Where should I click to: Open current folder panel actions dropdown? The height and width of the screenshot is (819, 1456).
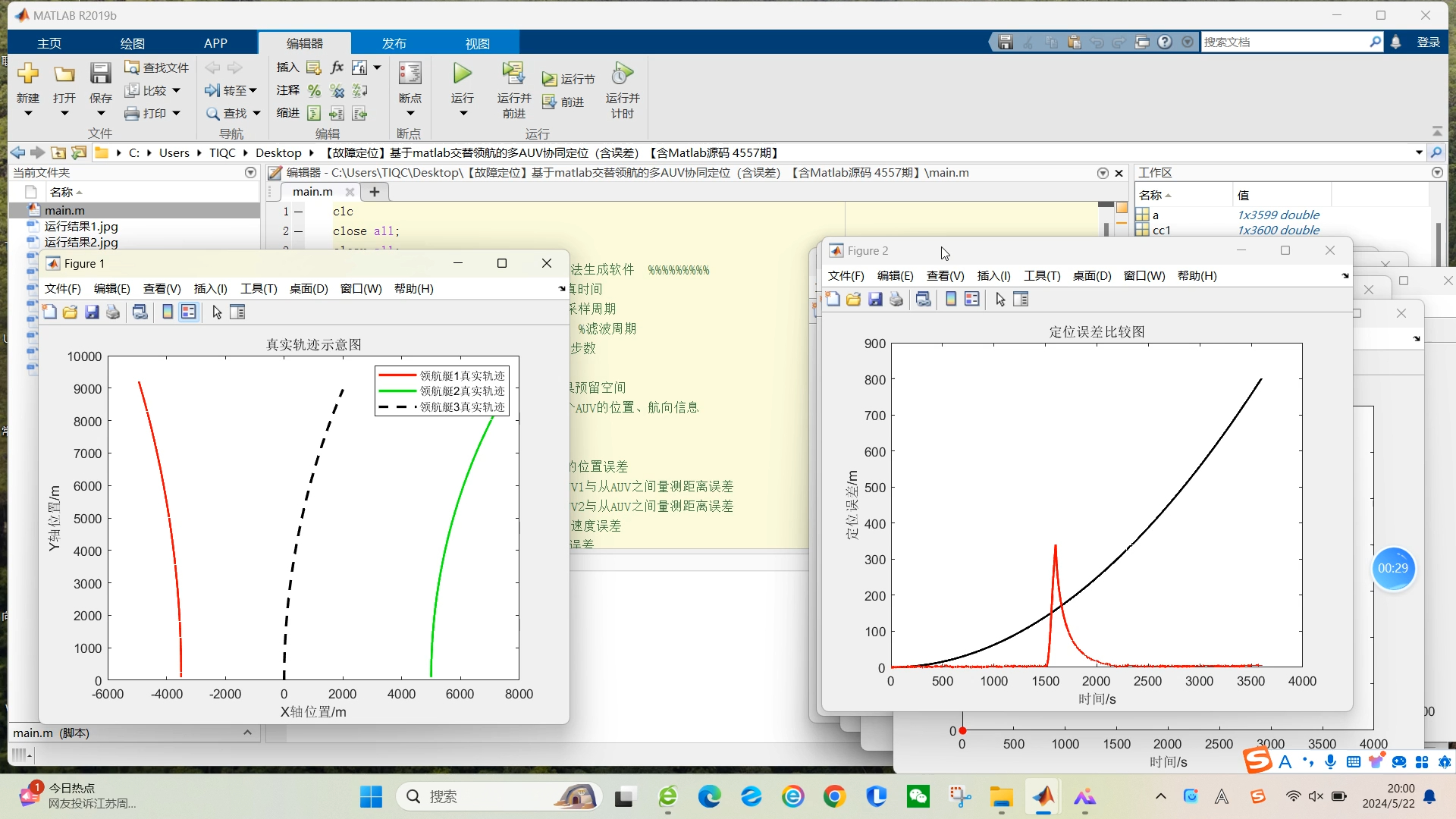coord(250,173)
